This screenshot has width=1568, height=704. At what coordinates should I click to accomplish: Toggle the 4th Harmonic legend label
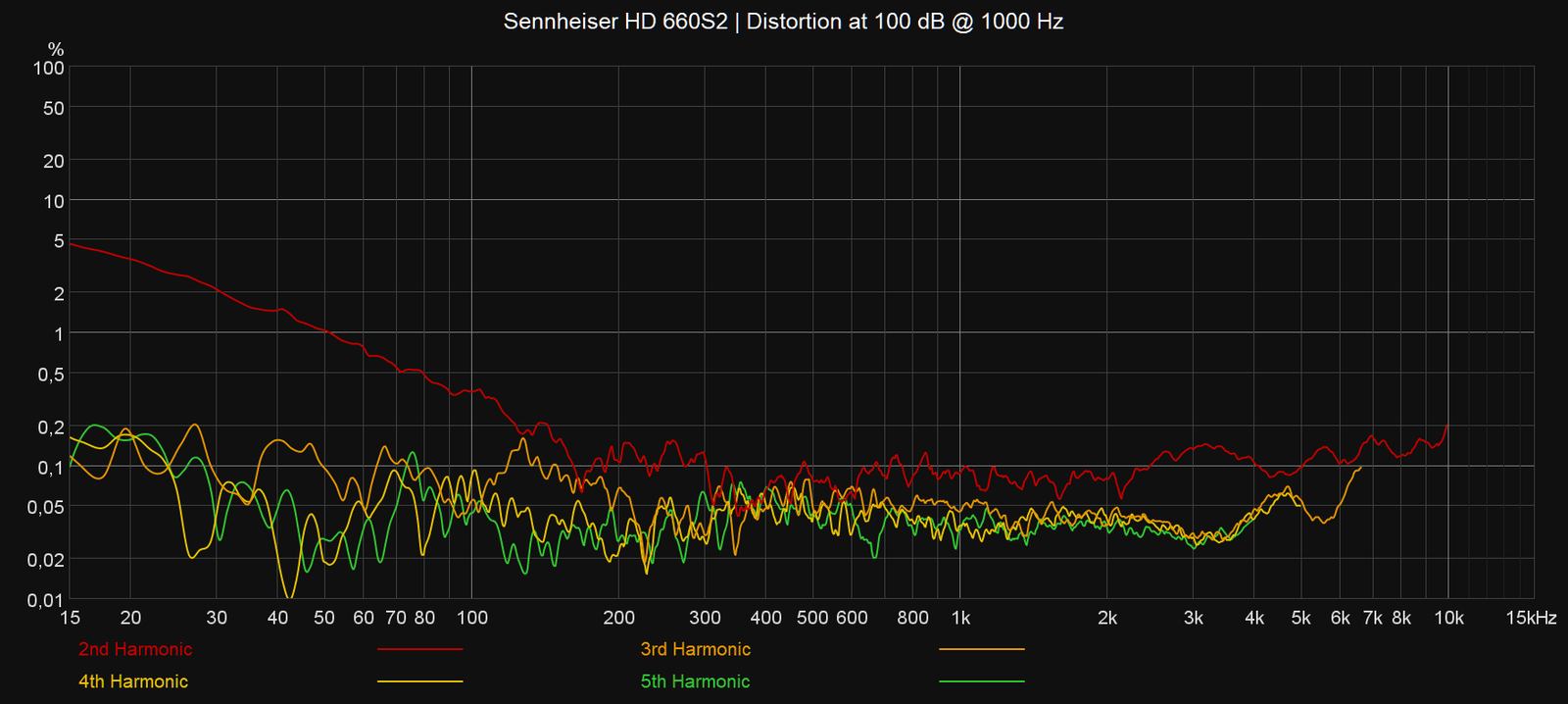(133, 681)
